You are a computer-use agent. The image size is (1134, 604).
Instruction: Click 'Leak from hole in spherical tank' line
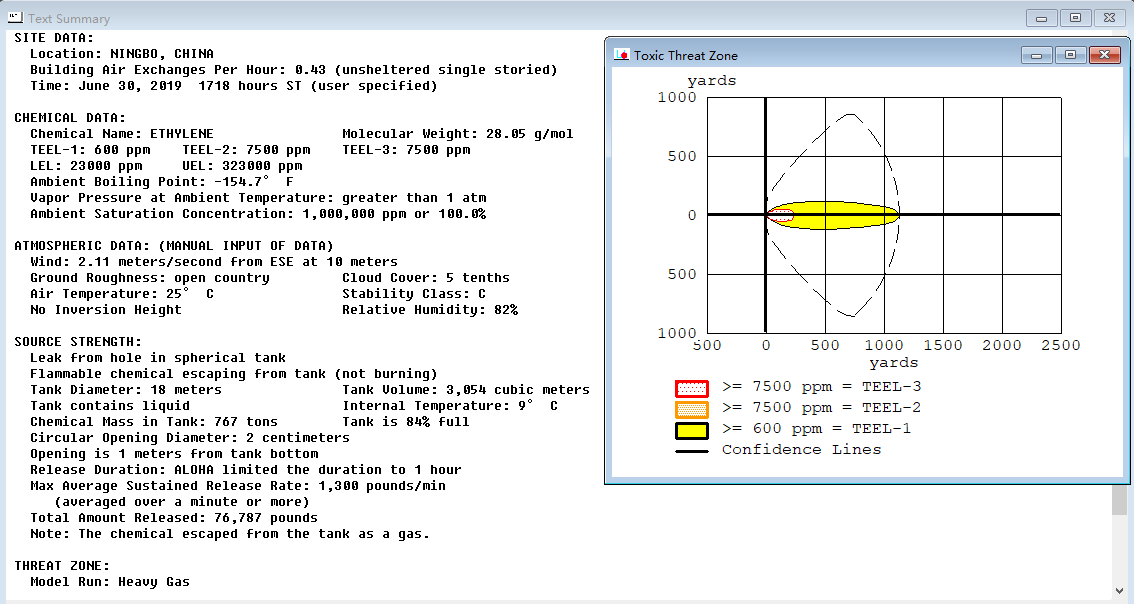158,357
